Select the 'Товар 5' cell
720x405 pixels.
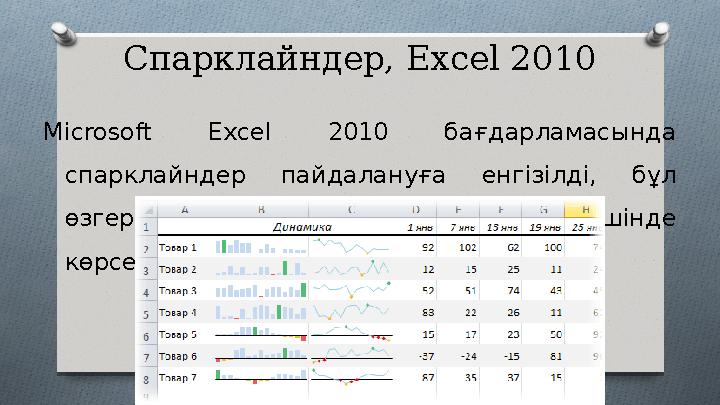pos(178,335)
